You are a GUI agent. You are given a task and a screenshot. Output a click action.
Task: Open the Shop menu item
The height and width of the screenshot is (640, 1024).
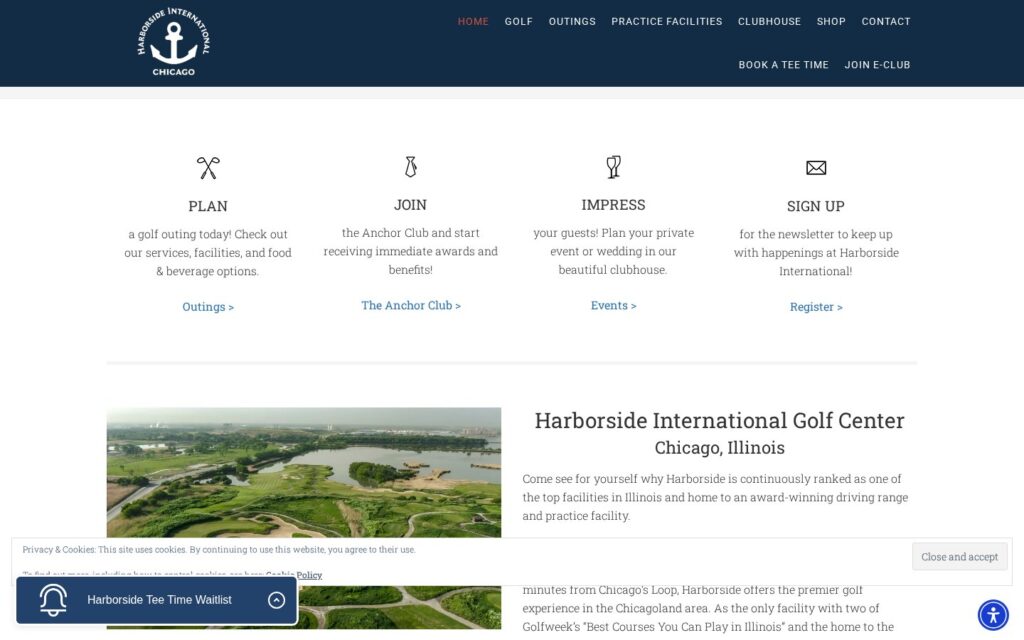[831, 22]
